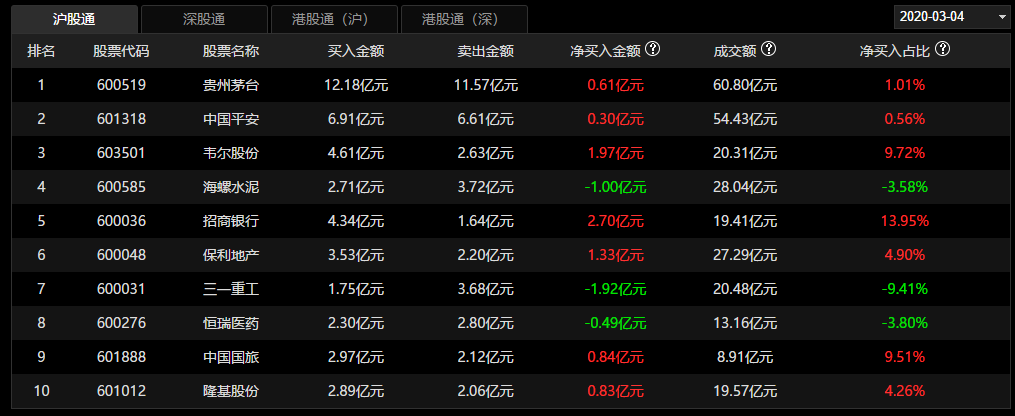Select stock name 贵州茅台
1015x416 pixels.
(231, 85)
